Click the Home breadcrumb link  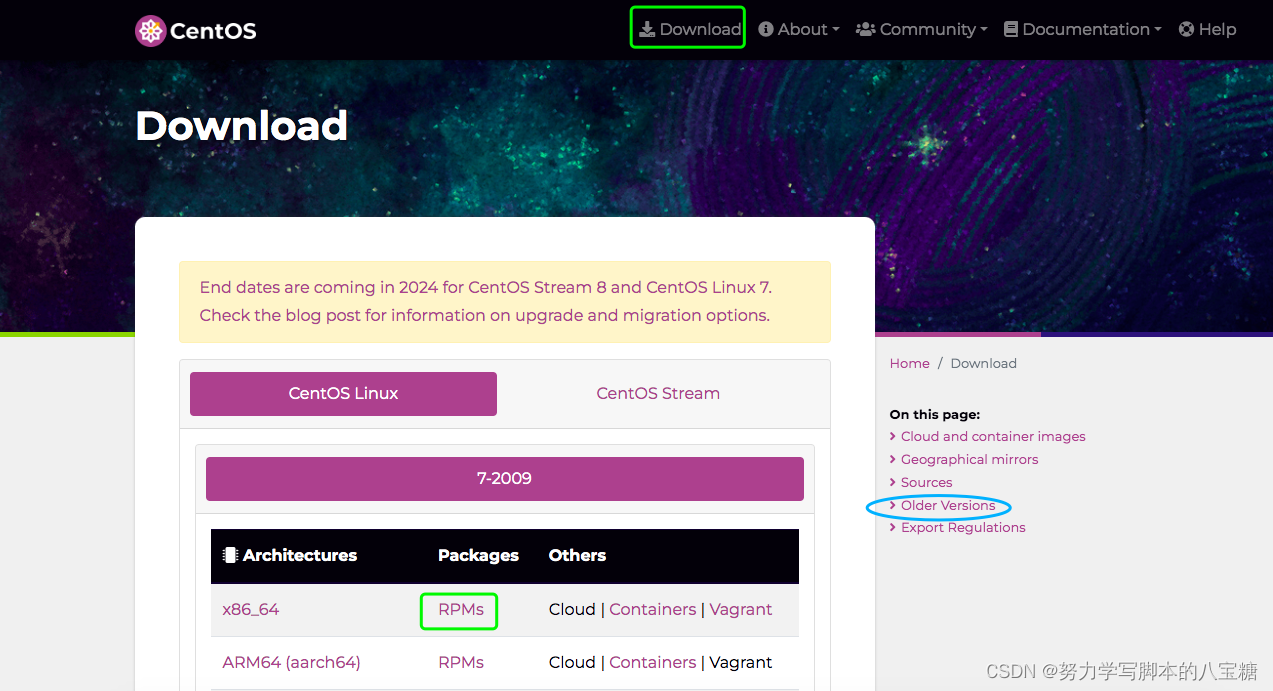coord(910,363)
